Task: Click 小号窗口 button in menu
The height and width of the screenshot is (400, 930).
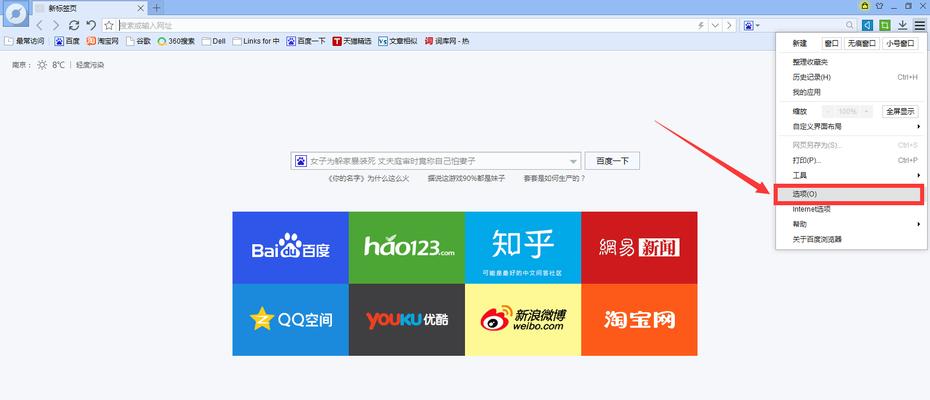Action: coord(900,43)
